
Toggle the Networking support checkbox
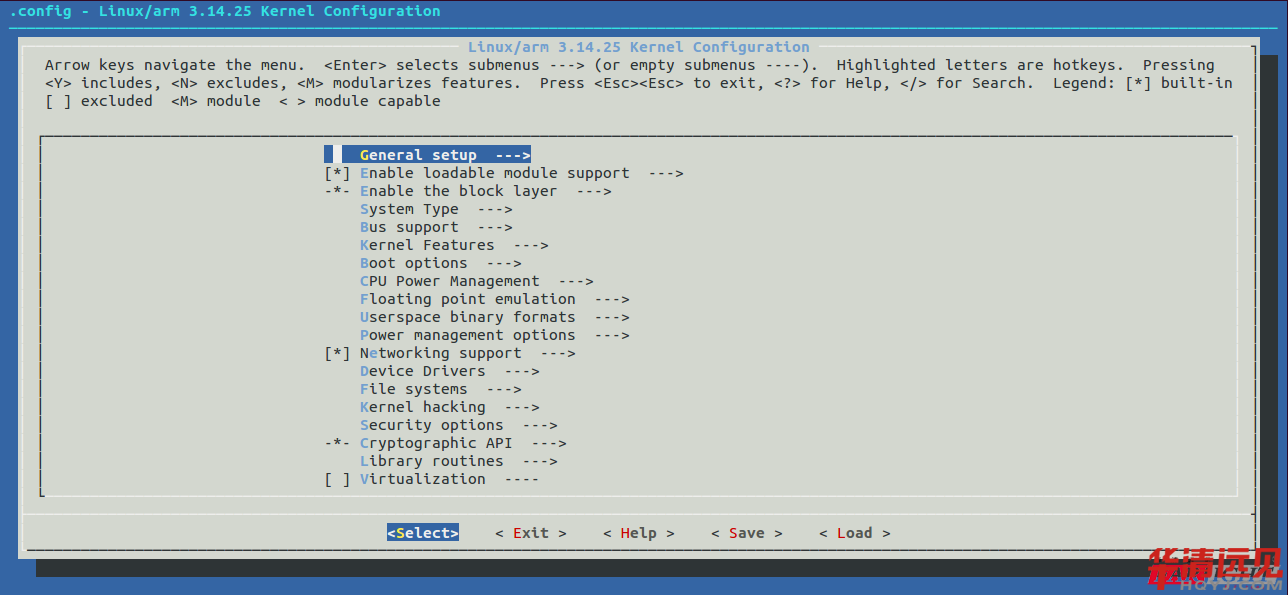(337, 353)
